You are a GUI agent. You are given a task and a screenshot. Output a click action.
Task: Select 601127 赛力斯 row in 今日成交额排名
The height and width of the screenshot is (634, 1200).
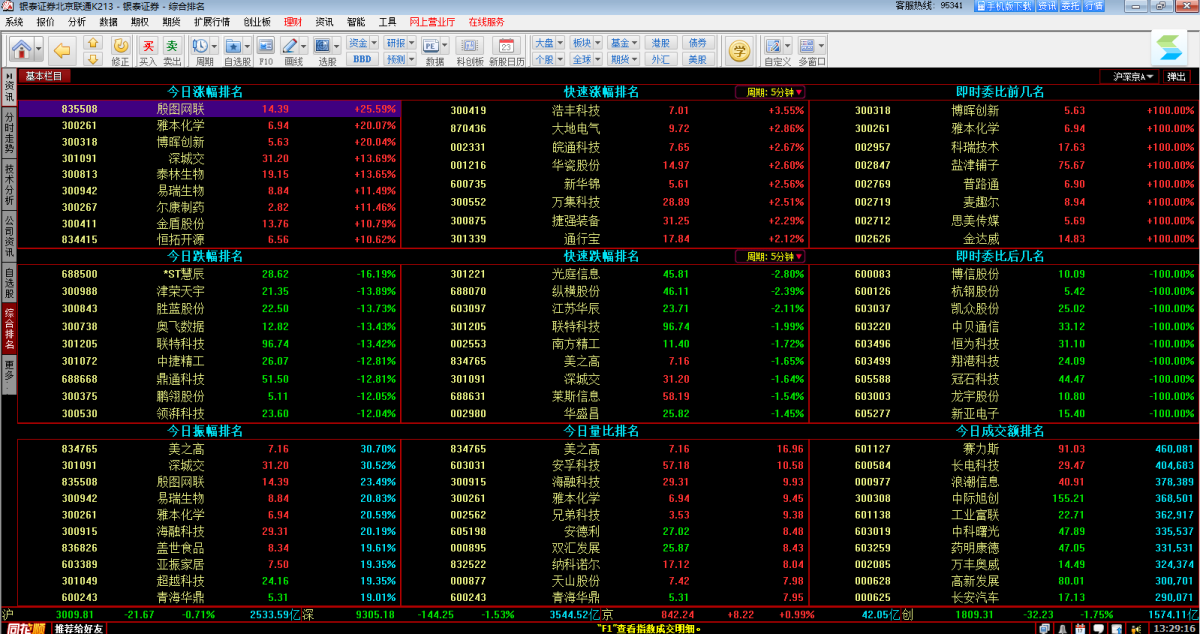tap(1004, 449)
